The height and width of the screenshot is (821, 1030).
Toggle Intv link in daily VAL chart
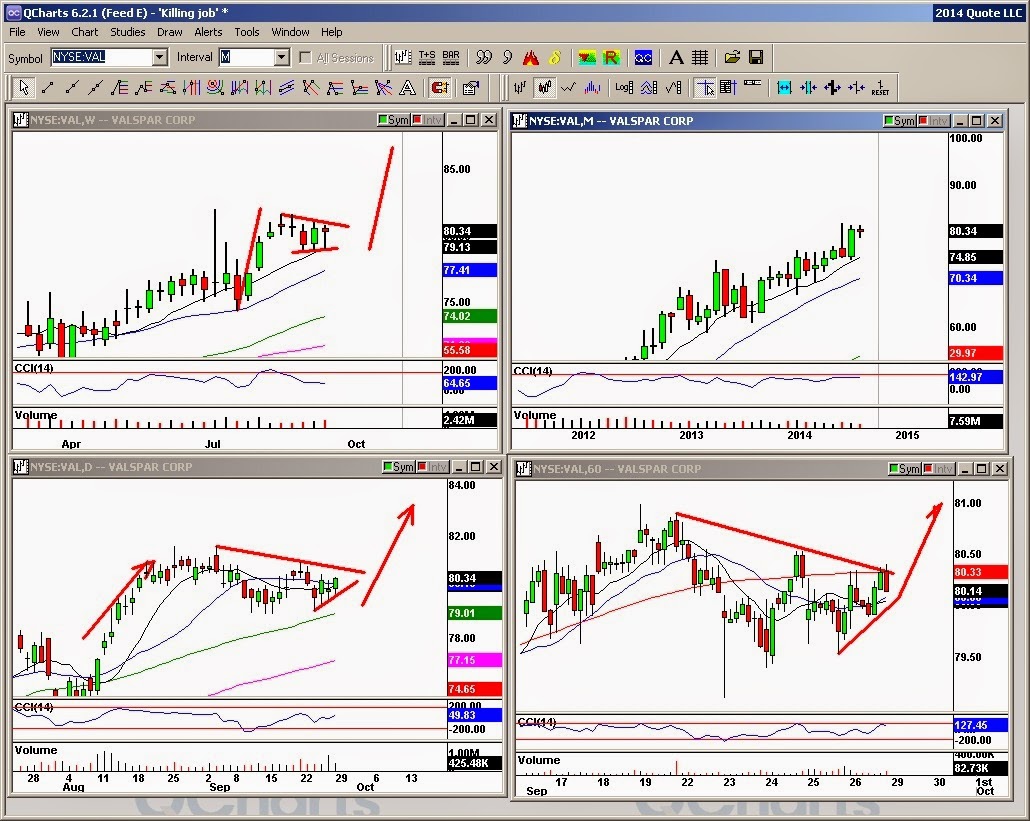[432, 466]
